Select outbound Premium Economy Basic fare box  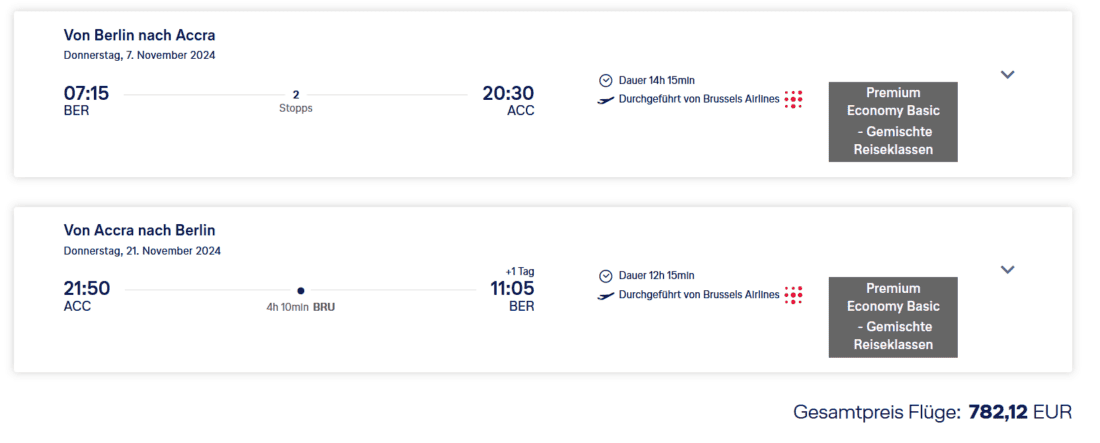[x=893, y=121]
